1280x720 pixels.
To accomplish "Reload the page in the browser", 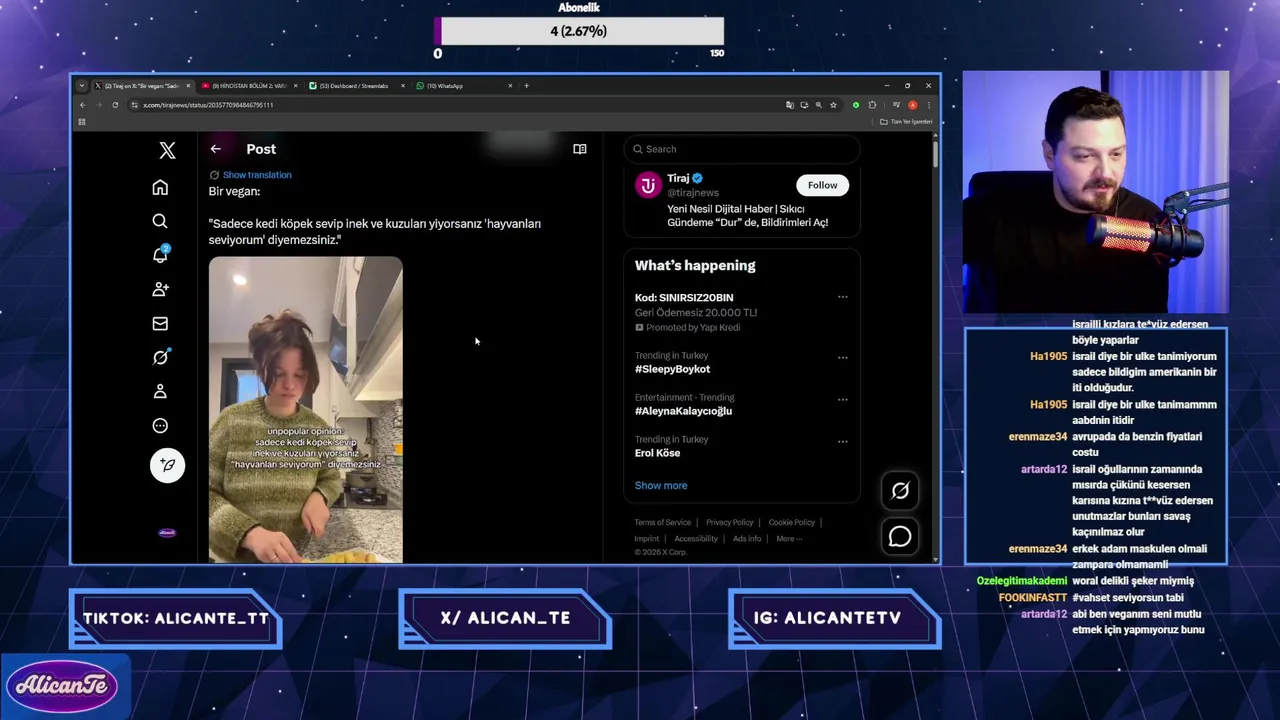I will 115,105.
